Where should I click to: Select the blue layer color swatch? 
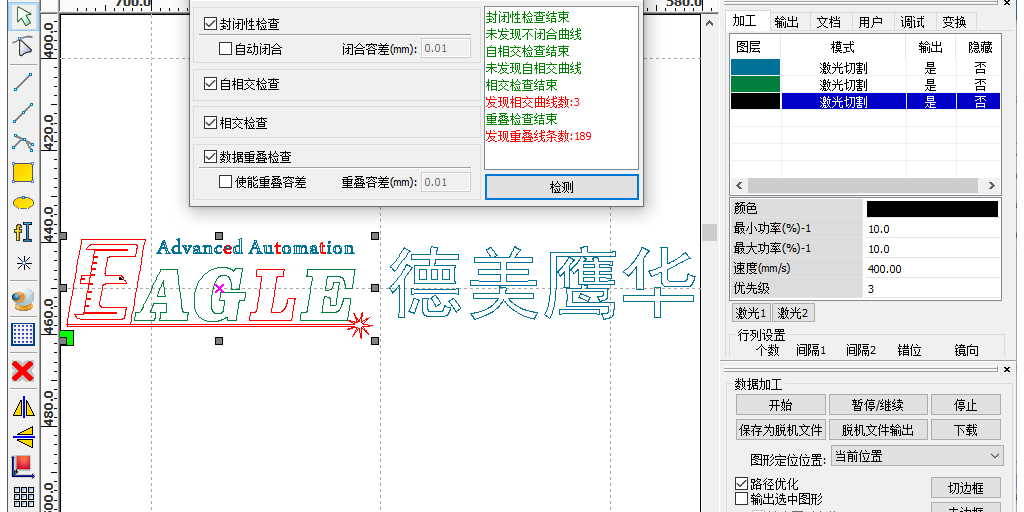click(756, 67)
